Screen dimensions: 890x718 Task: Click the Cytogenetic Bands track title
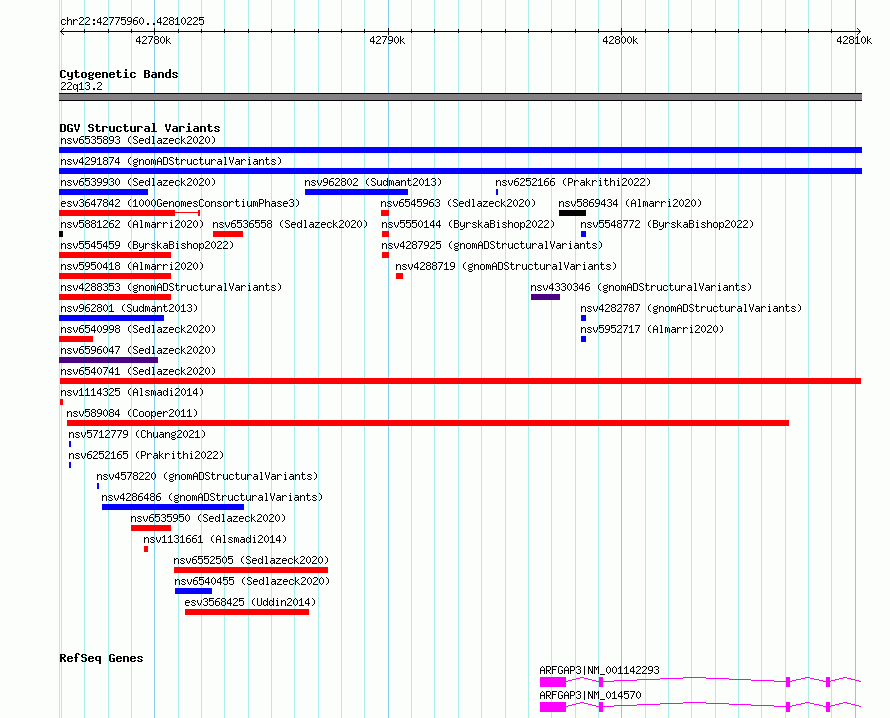[x=119, y=74]
